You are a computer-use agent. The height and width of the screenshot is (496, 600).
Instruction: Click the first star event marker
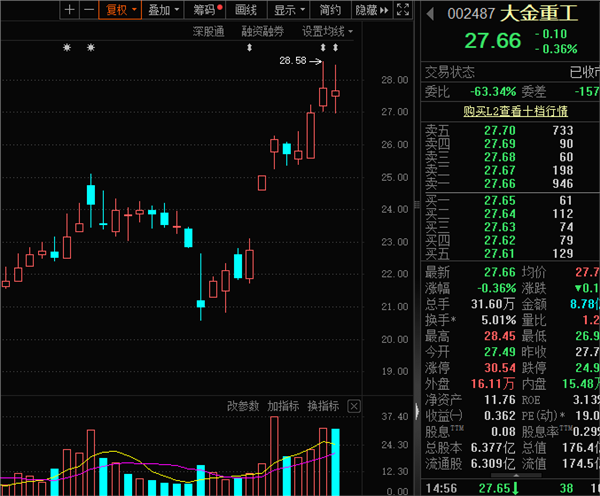(x=67, y=47)
